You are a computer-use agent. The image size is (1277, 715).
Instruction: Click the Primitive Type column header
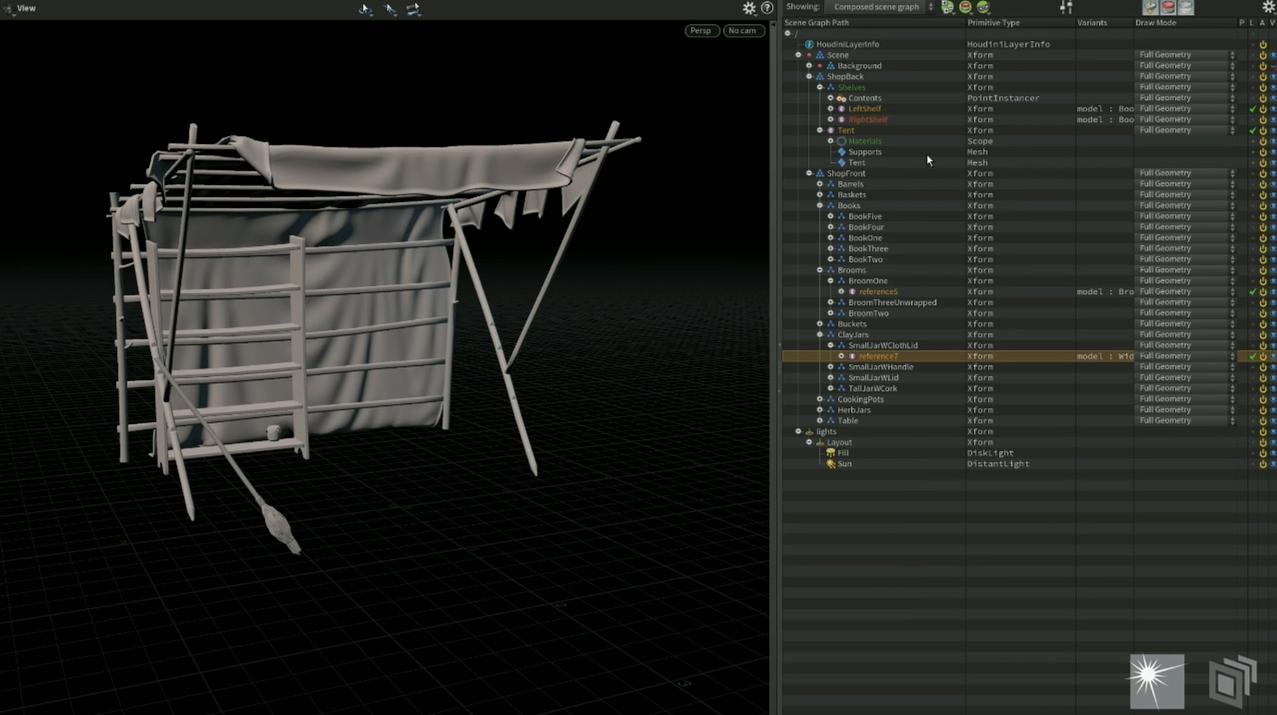(1019, 23)
